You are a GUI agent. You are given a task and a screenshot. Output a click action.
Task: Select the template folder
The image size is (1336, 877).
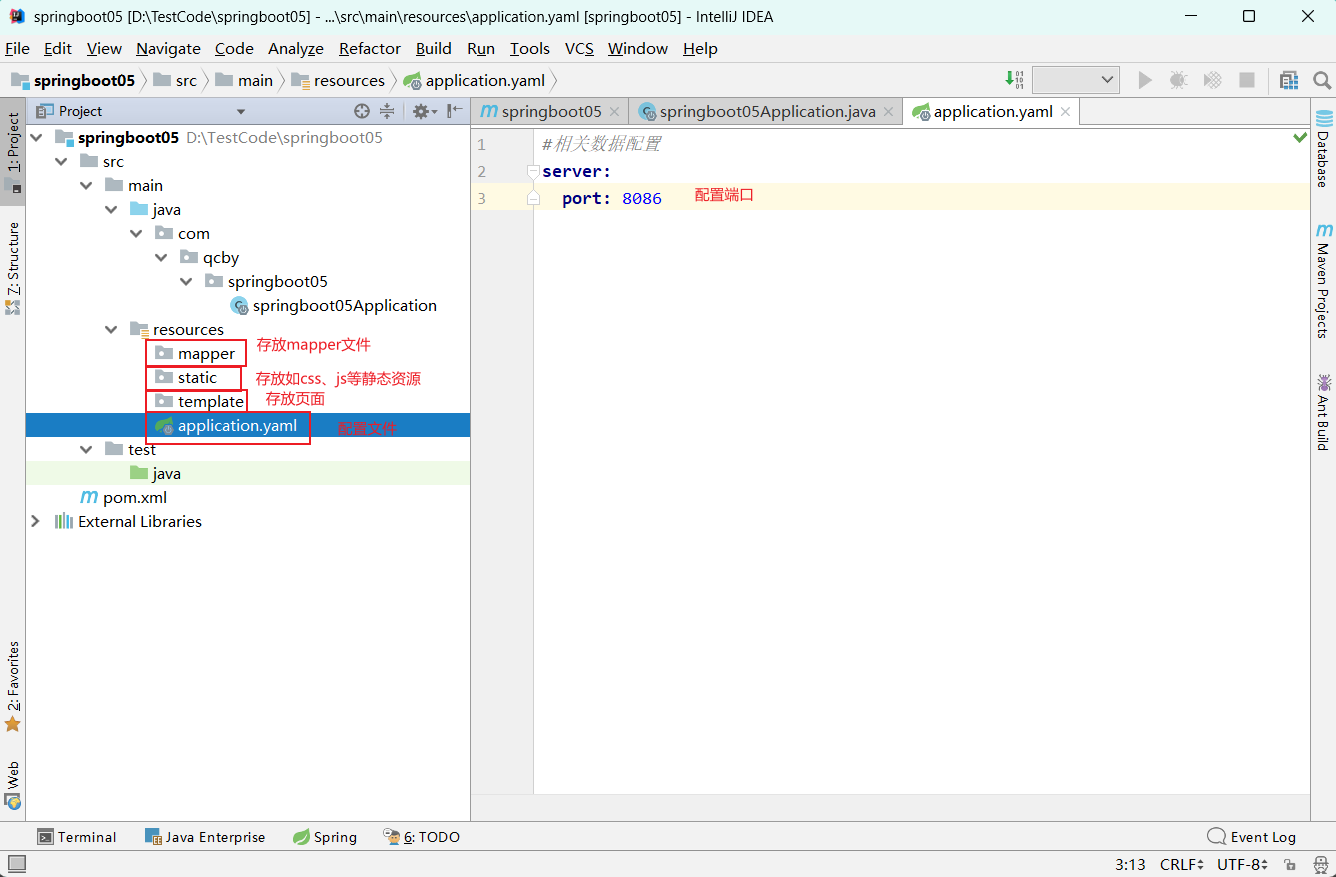(x=200, y=402)
